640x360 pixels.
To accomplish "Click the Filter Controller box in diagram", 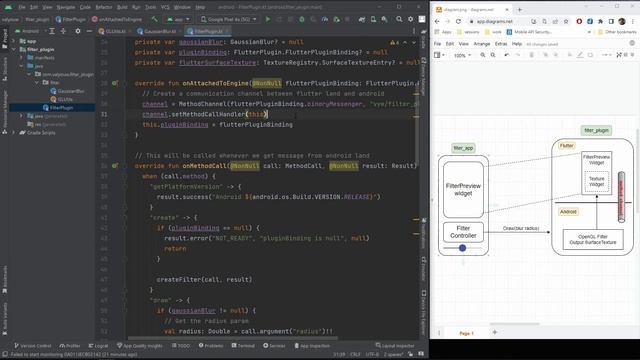I will click(x=463, y=232).
